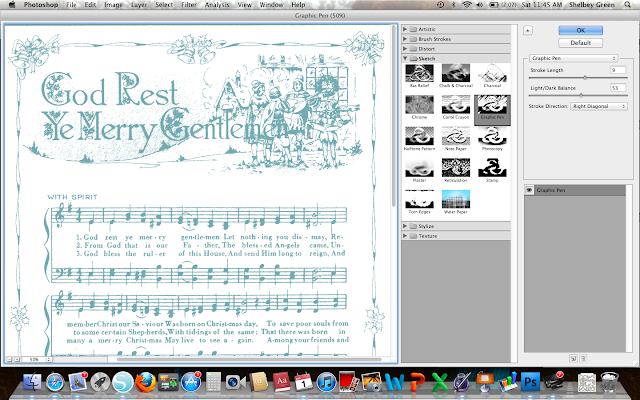Viewport: 640px width, 400px height.
Task: Open the Trash from the dock
Action: click(x=610, y=382)
